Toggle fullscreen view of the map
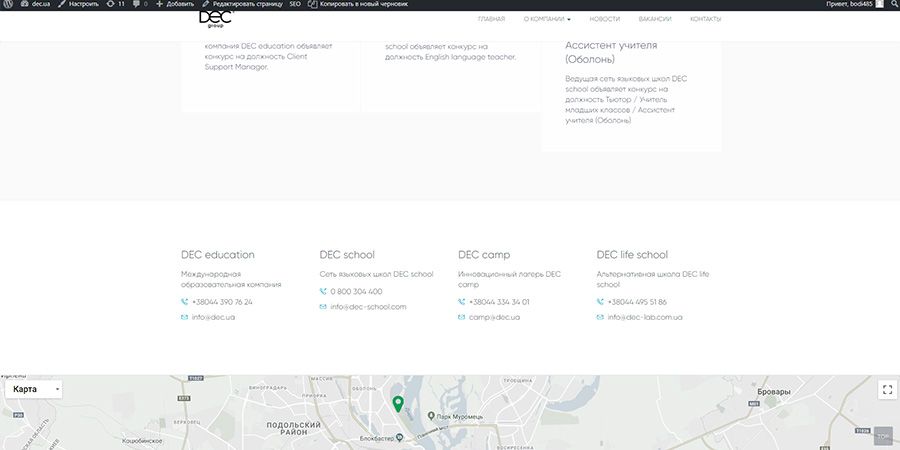The image size is (900, 450). [886, 389]
